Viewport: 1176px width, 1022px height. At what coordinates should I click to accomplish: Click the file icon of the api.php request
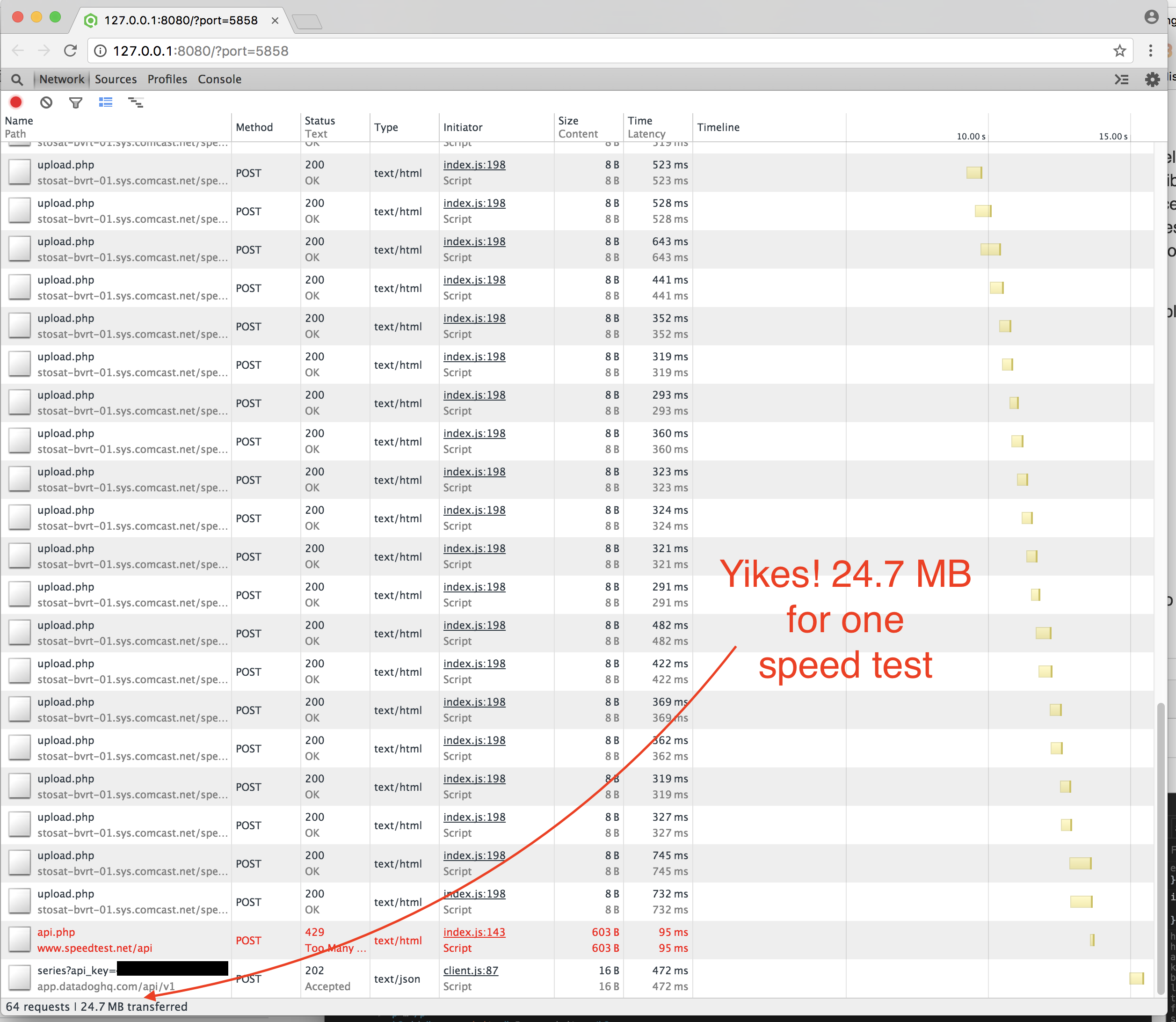point(19,940)
